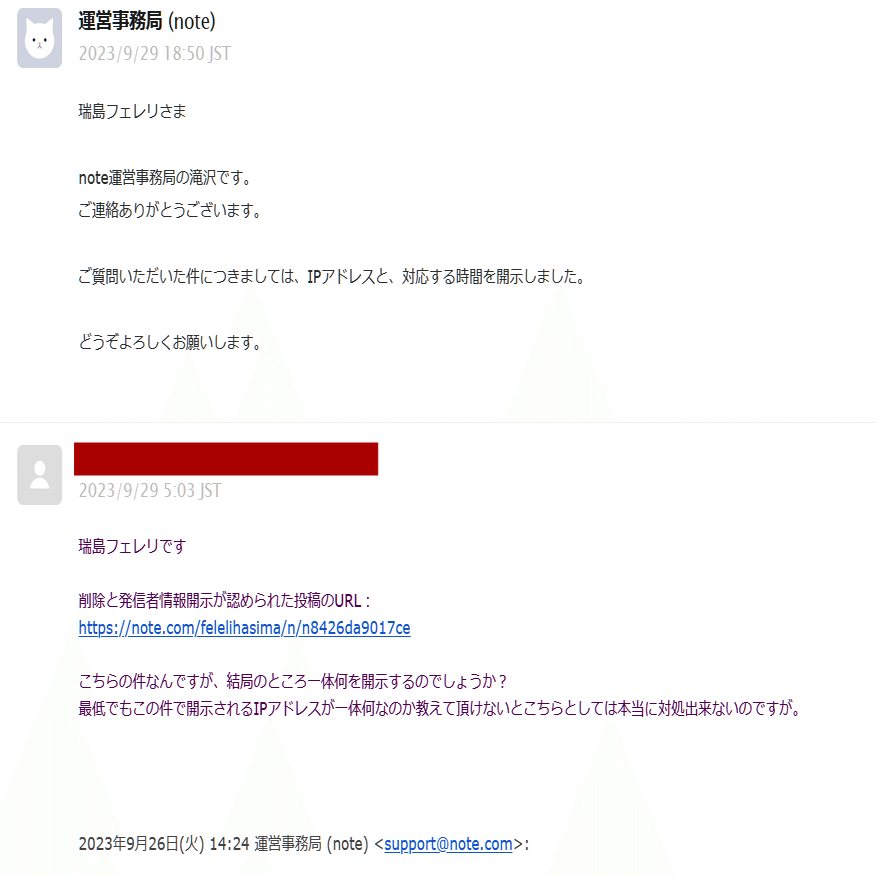
Task: Click the question line こちらの件なんですが
Action: pyautogui.click(x=292, y=681)
